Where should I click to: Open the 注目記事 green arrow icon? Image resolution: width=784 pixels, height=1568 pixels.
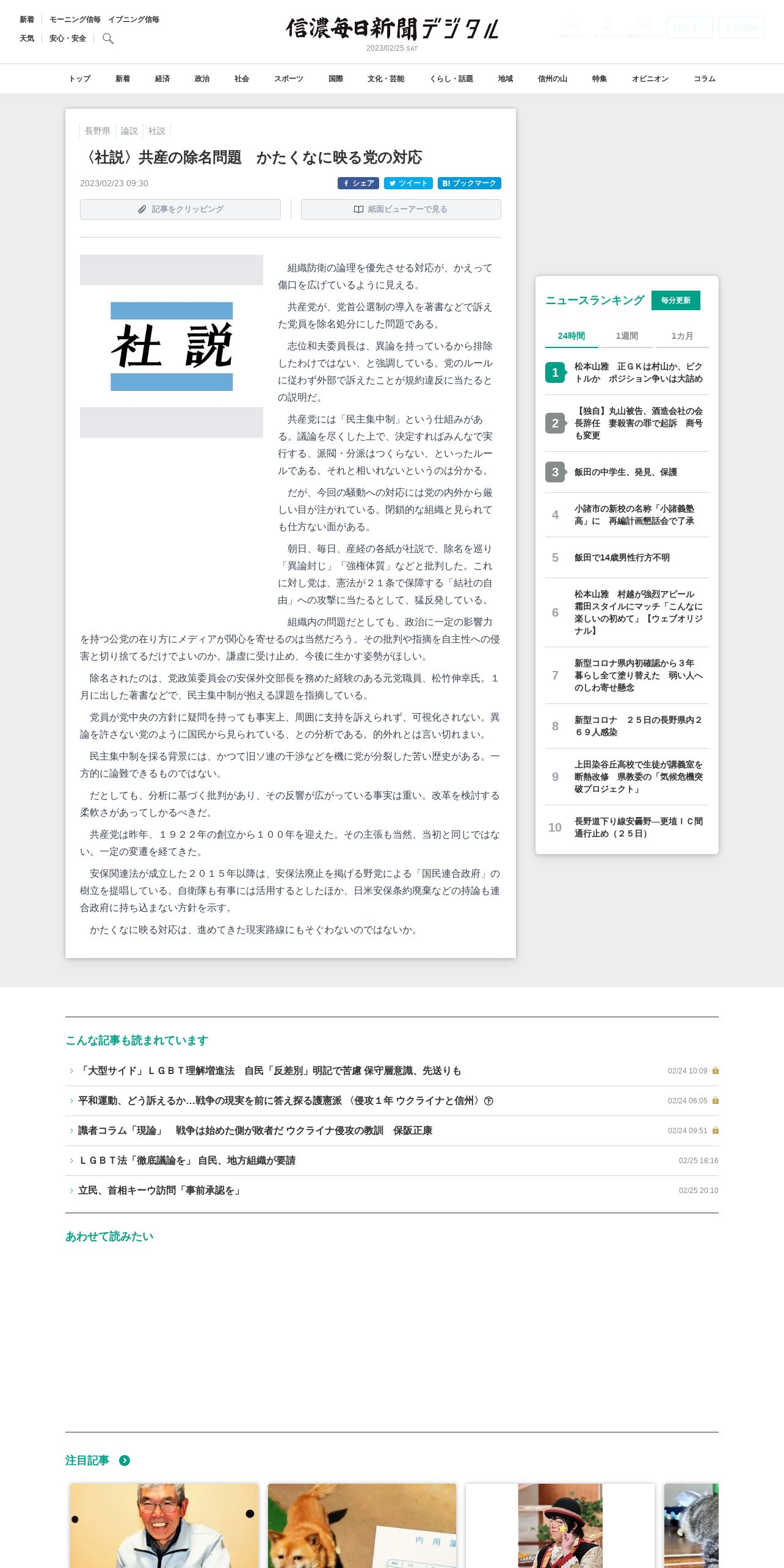pos(125,1461)
